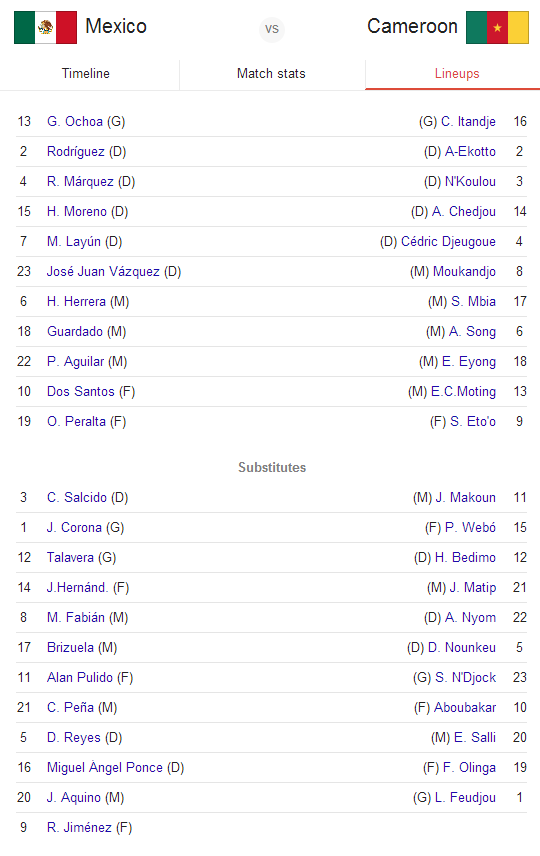Viewport: 540px width, 856px height.
Task: Click Cédric Djeugoue link
Action: click(x=448, y=241)
